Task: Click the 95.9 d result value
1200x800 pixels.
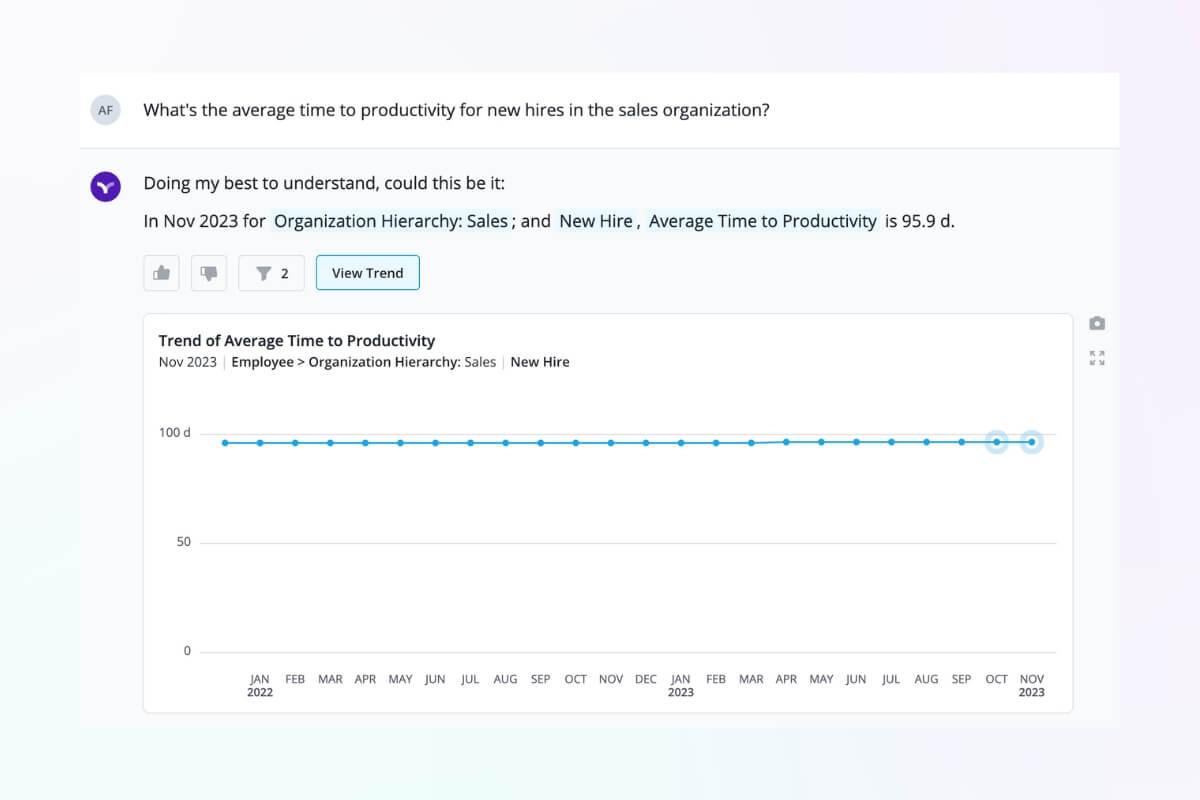Action: [x=928, y=221]
